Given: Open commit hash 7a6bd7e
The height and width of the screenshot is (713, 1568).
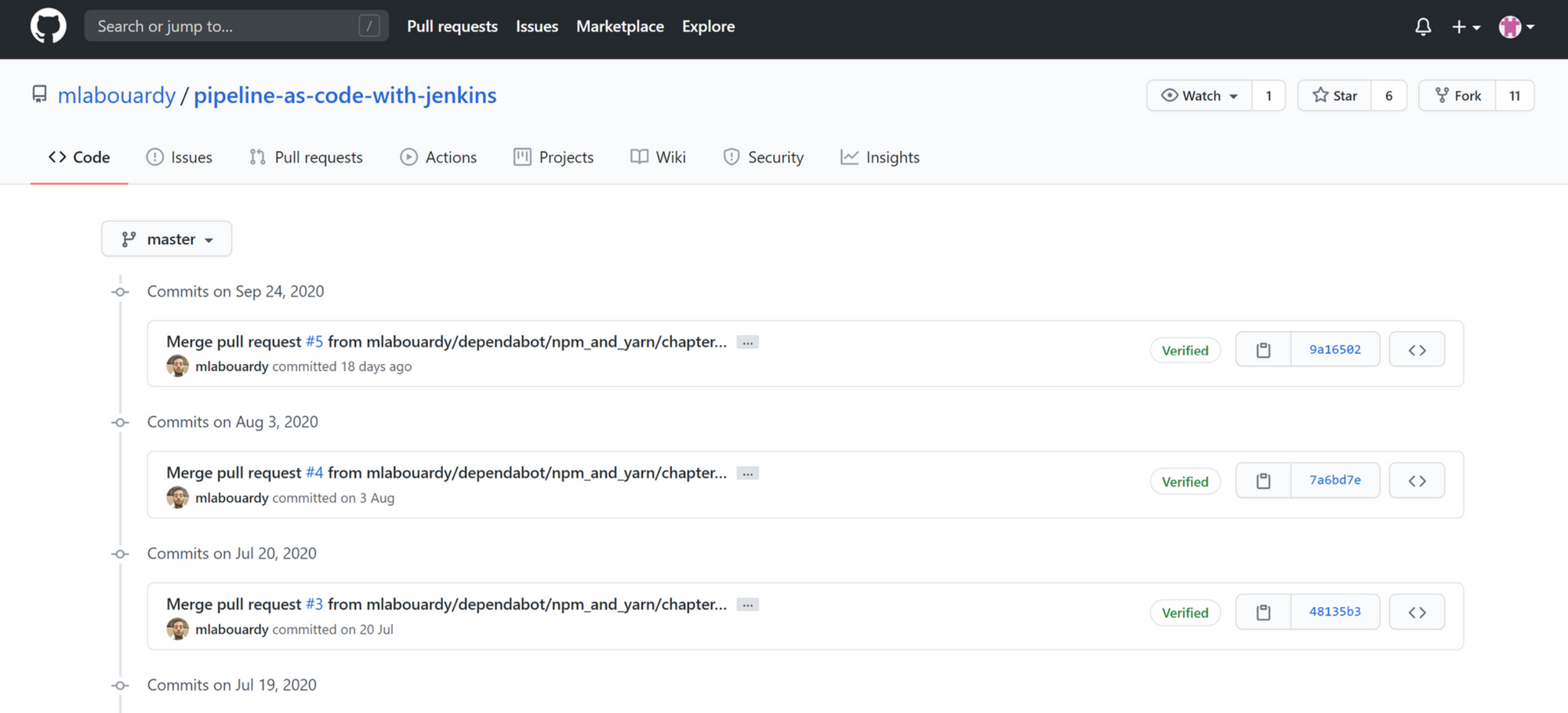Looking at the screenshot, I should tap(1335, 481).
